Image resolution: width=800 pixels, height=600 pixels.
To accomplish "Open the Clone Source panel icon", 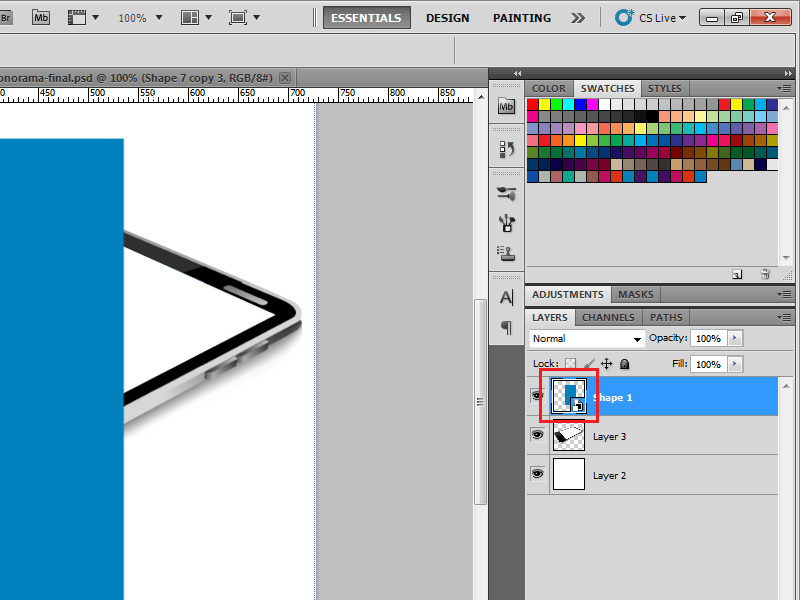I will tap(506, 193).
